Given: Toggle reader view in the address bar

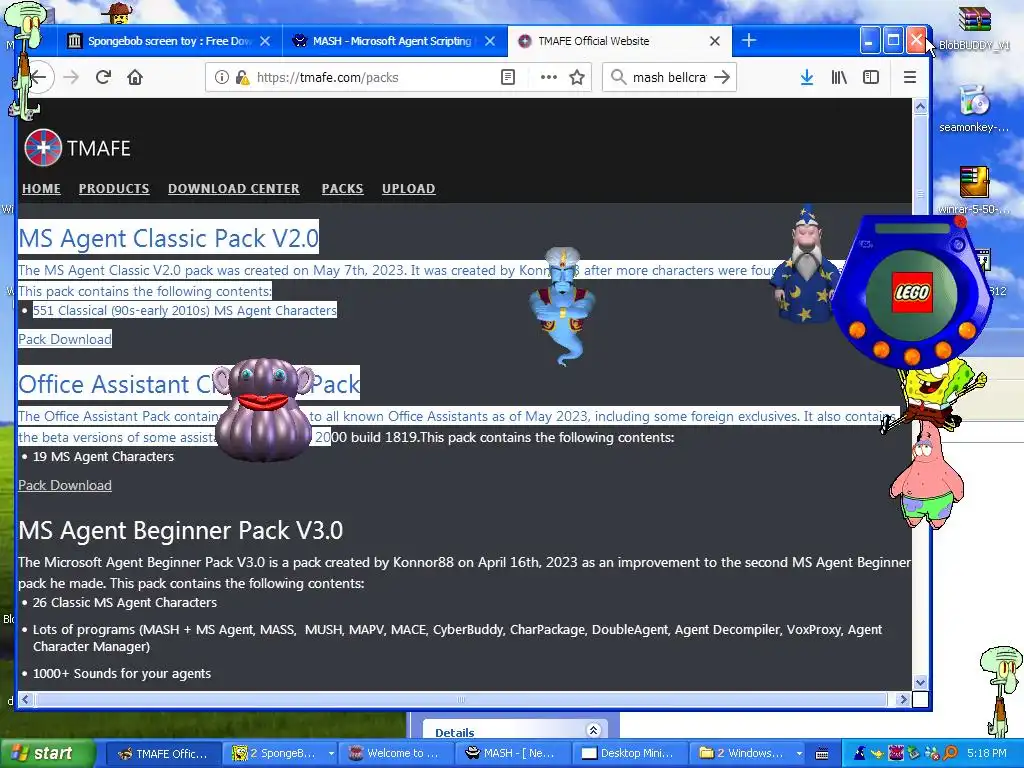Looking at the screenshot, I should click(x=507, y=77).
